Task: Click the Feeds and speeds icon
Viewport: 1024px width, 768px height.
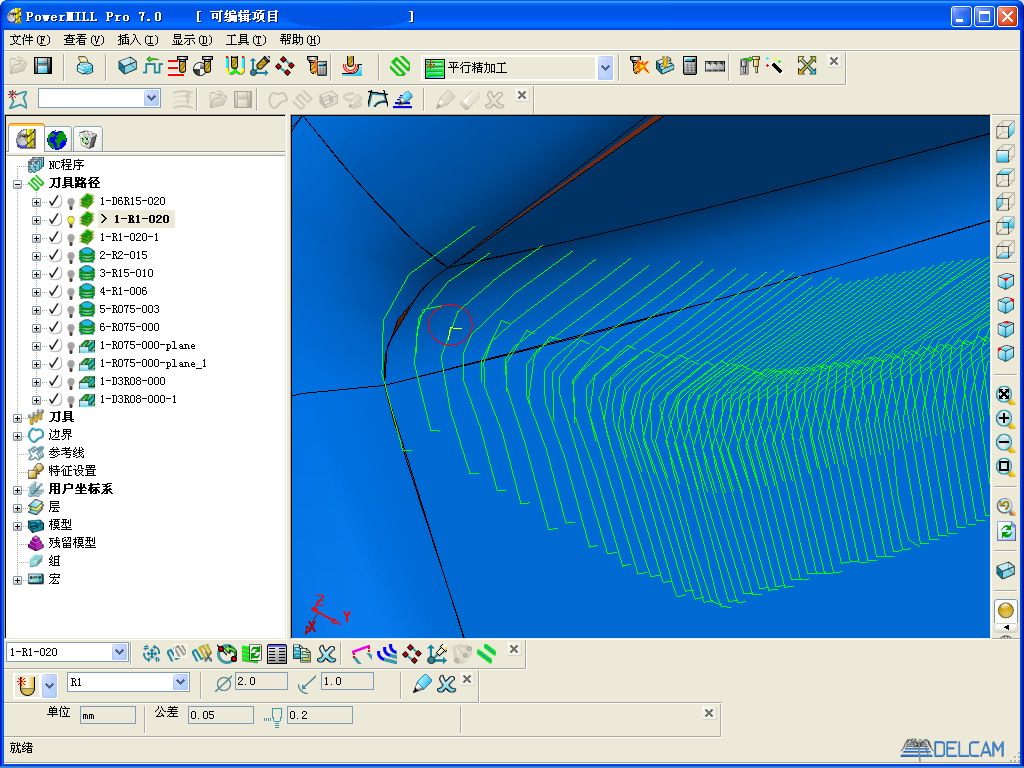Action: click(x=177, y=66)
